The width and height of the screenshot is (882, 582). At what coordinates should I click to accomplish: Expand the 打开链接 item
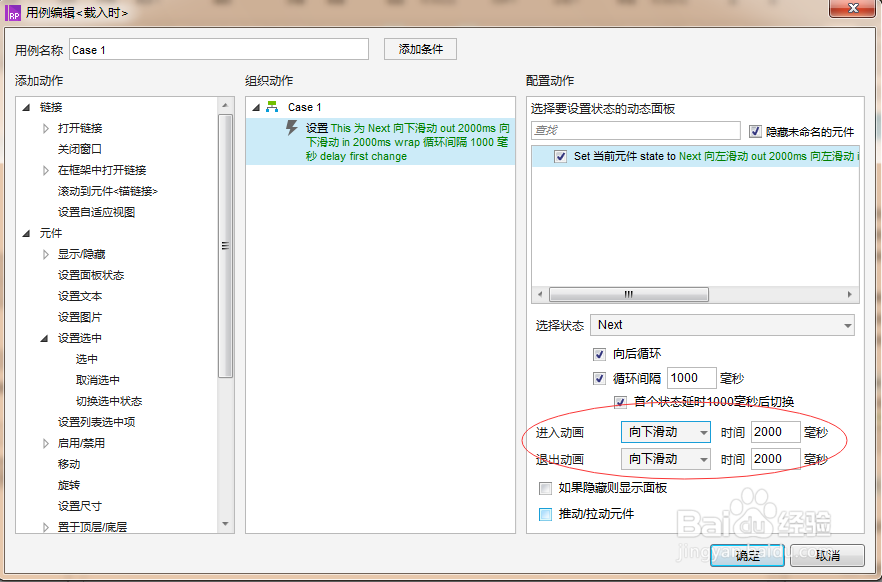pyautogui.click(x=46, y=128)
